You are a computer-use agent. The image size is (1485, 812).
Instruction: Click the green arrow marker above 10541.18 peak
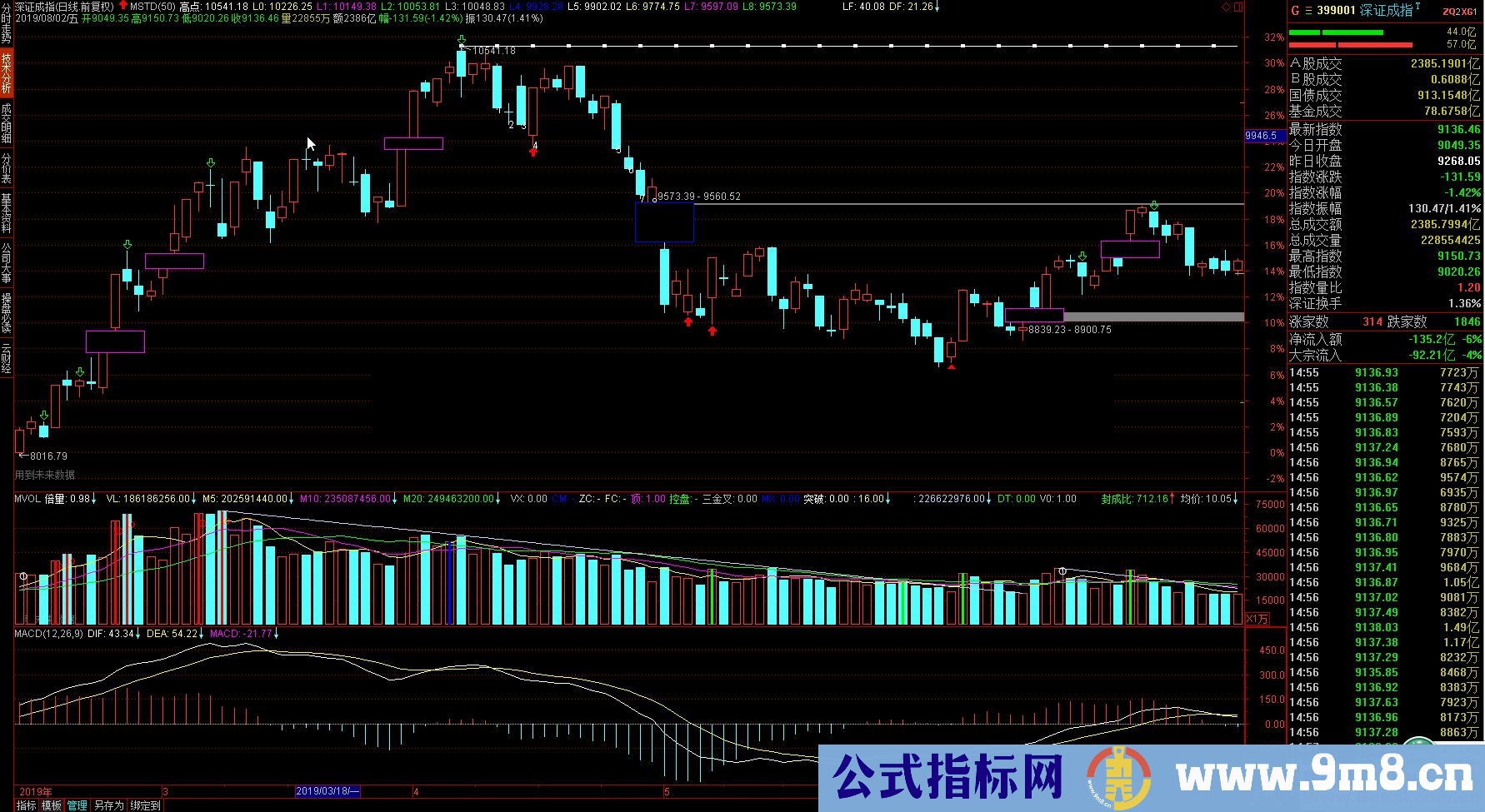(462, 39)
